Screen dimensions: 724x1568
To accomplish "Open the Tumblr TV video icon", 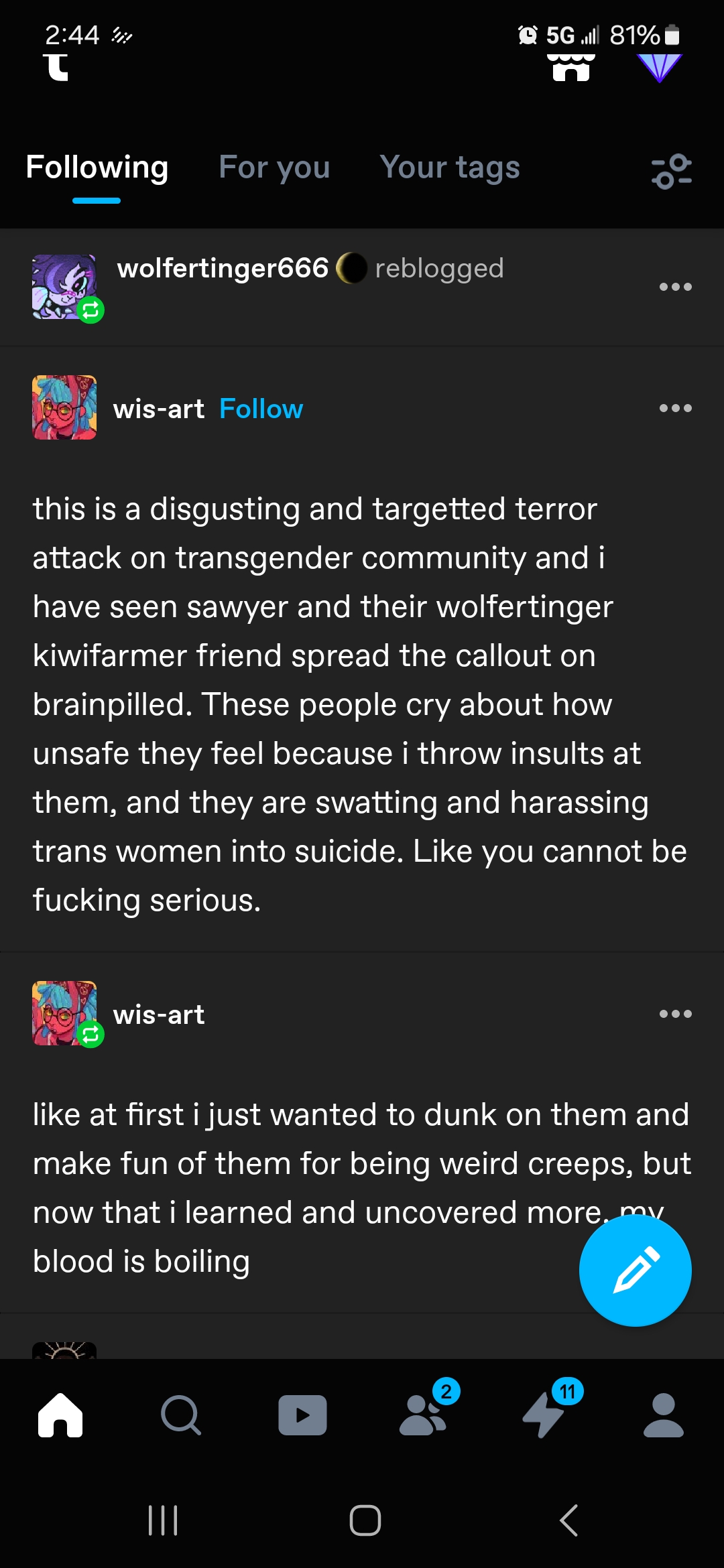I will click(x=302, y=1415).
